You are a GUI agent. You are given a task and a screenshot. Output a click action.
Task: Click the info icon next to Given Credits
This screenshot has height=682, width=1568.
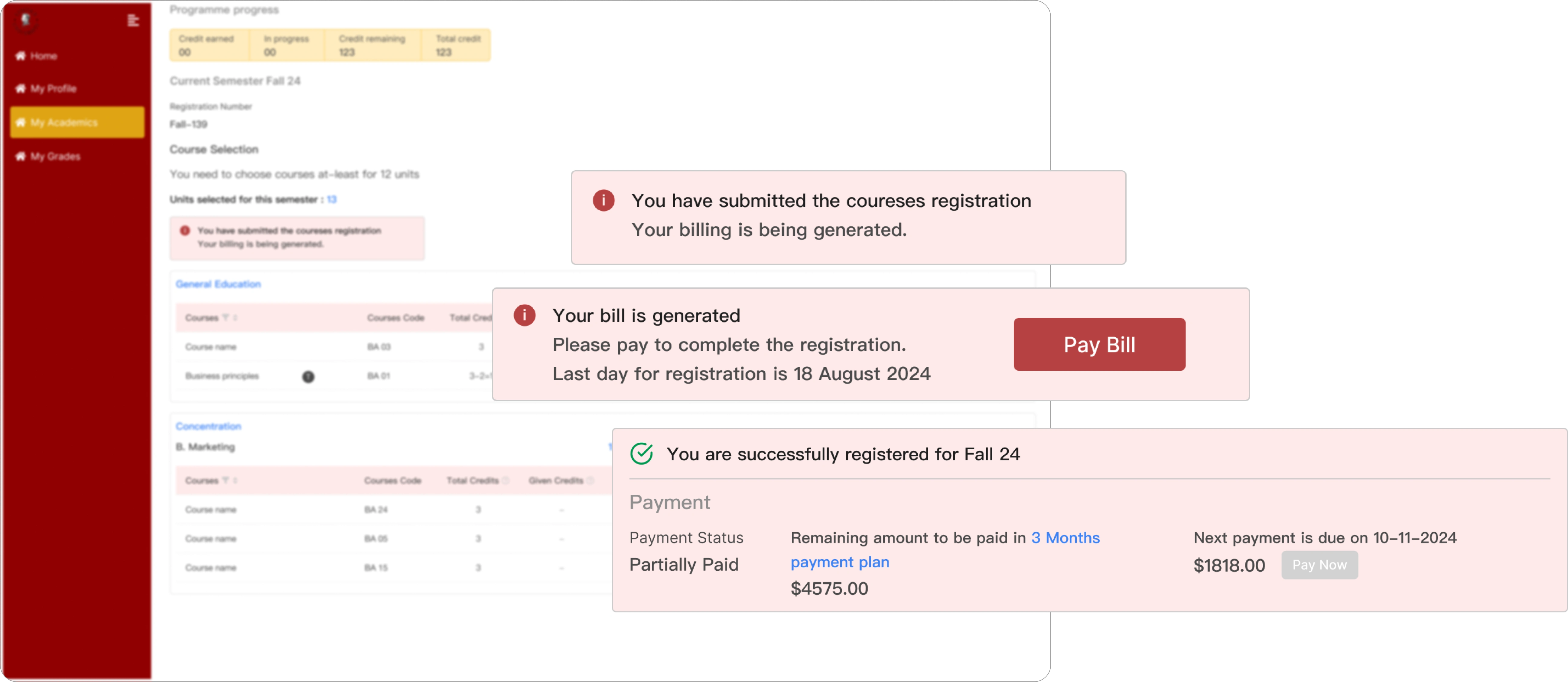point(590,481)
